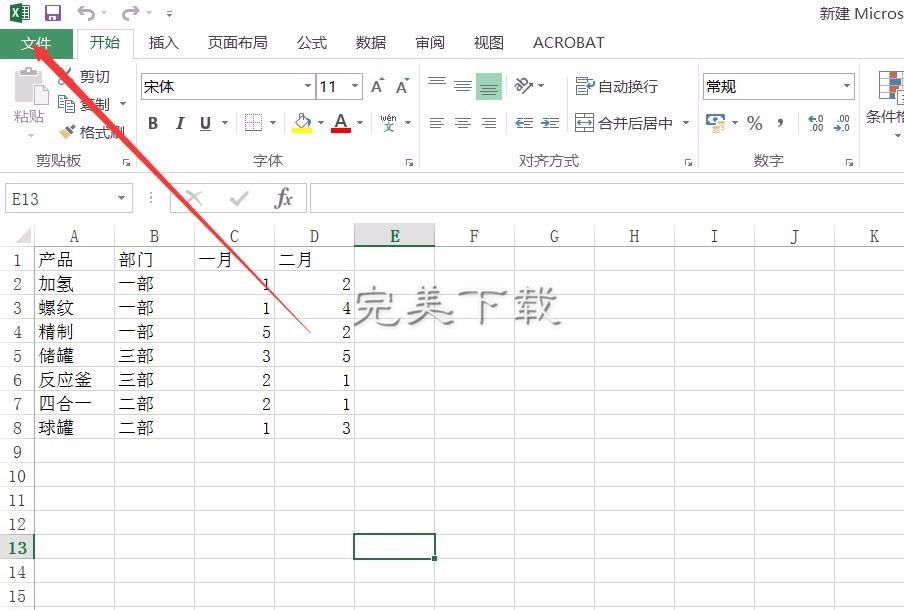Switch to the 页面布局 tab

(x=238, y=43)
